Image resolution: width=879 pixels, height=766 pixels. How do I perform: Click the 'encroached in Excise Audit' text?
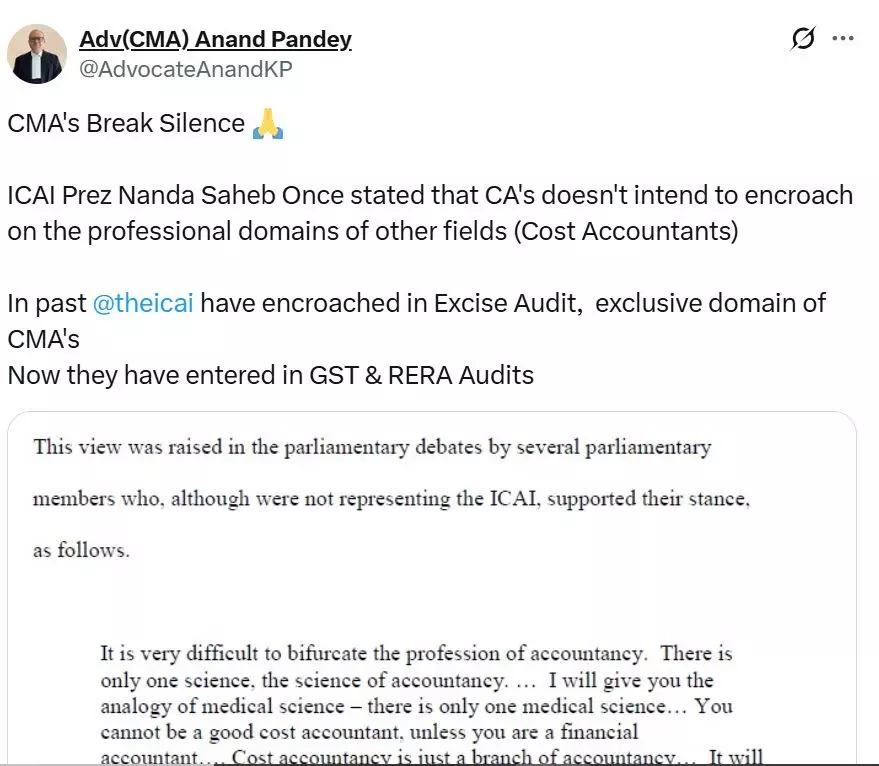[x=419, y=303]
